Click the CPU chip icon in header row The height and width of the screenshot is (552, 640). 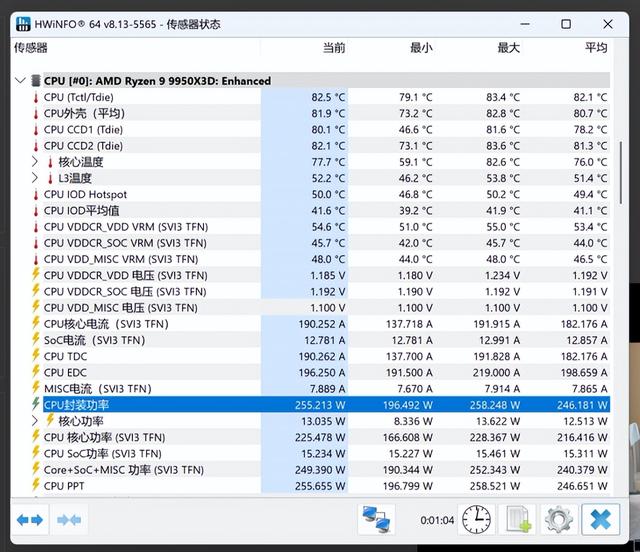(x=36, y=80)
